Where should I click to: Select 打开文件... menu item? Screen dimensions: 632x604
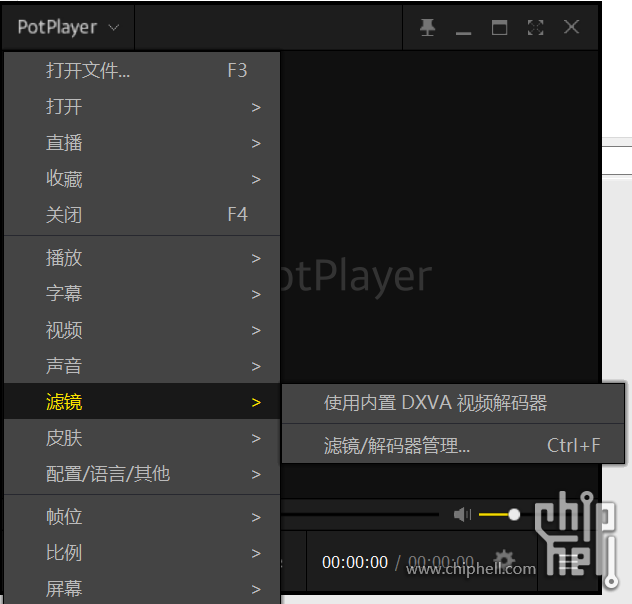[142, 71]
